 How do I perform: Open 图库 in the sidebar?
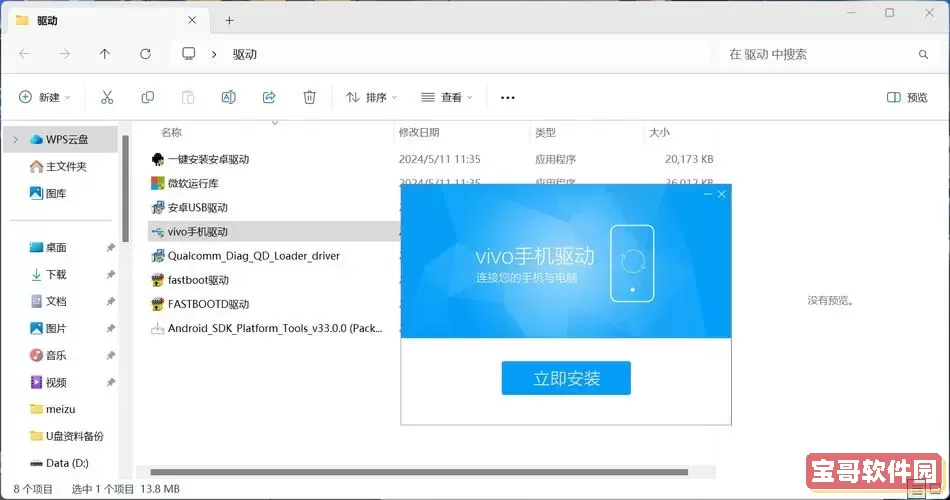[x=48, y=193]
